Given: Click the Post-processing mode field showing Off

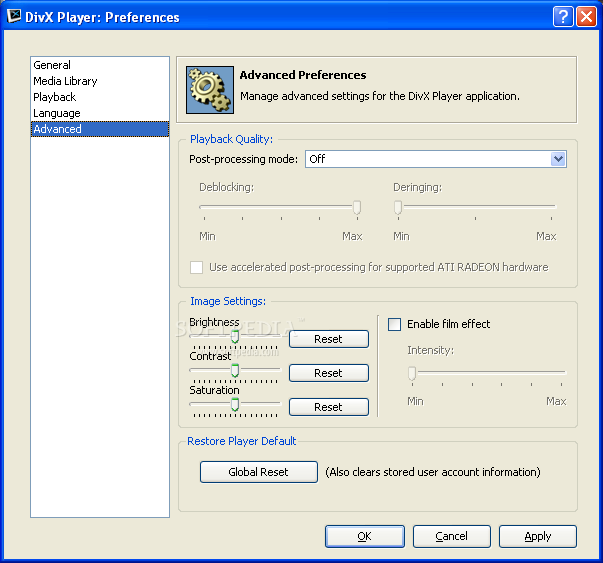Looking at the screenshot, I should click(x=435, y=159).
